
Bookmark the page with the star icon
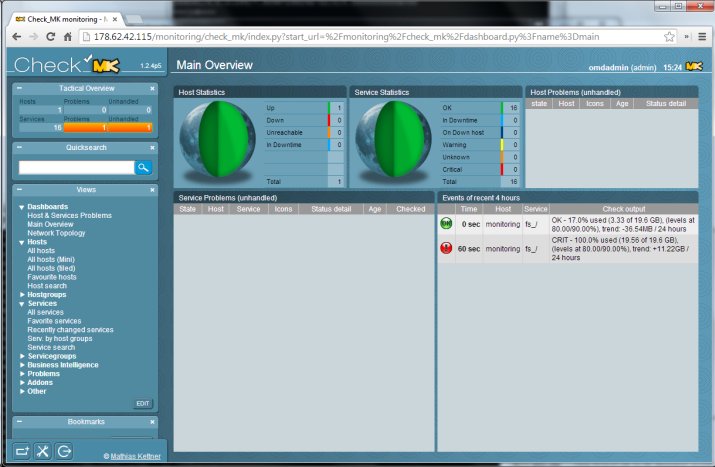tap(669, 37)
